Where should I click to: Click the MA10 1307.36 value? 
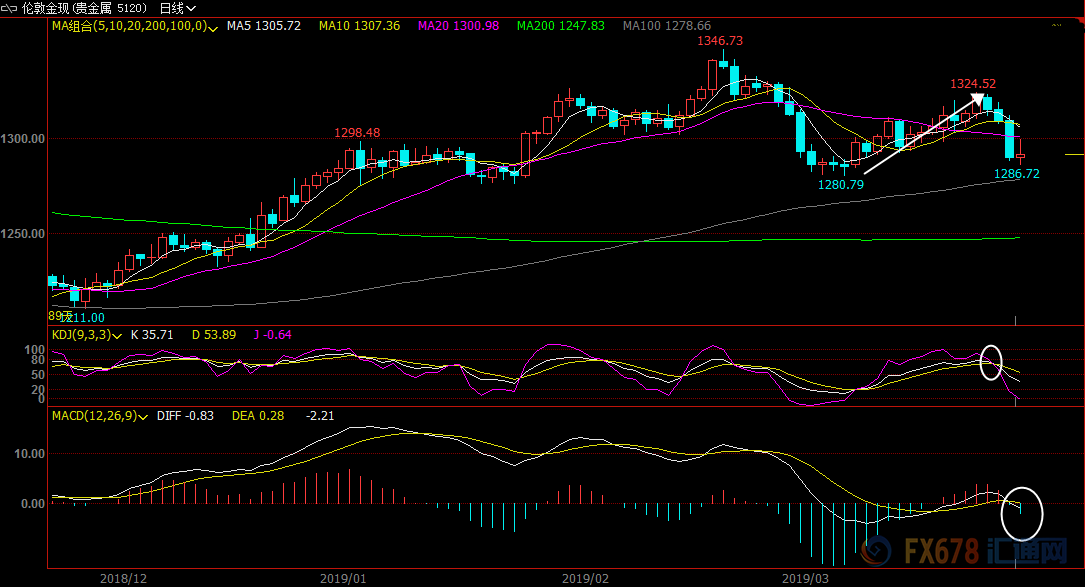(359, 26)
